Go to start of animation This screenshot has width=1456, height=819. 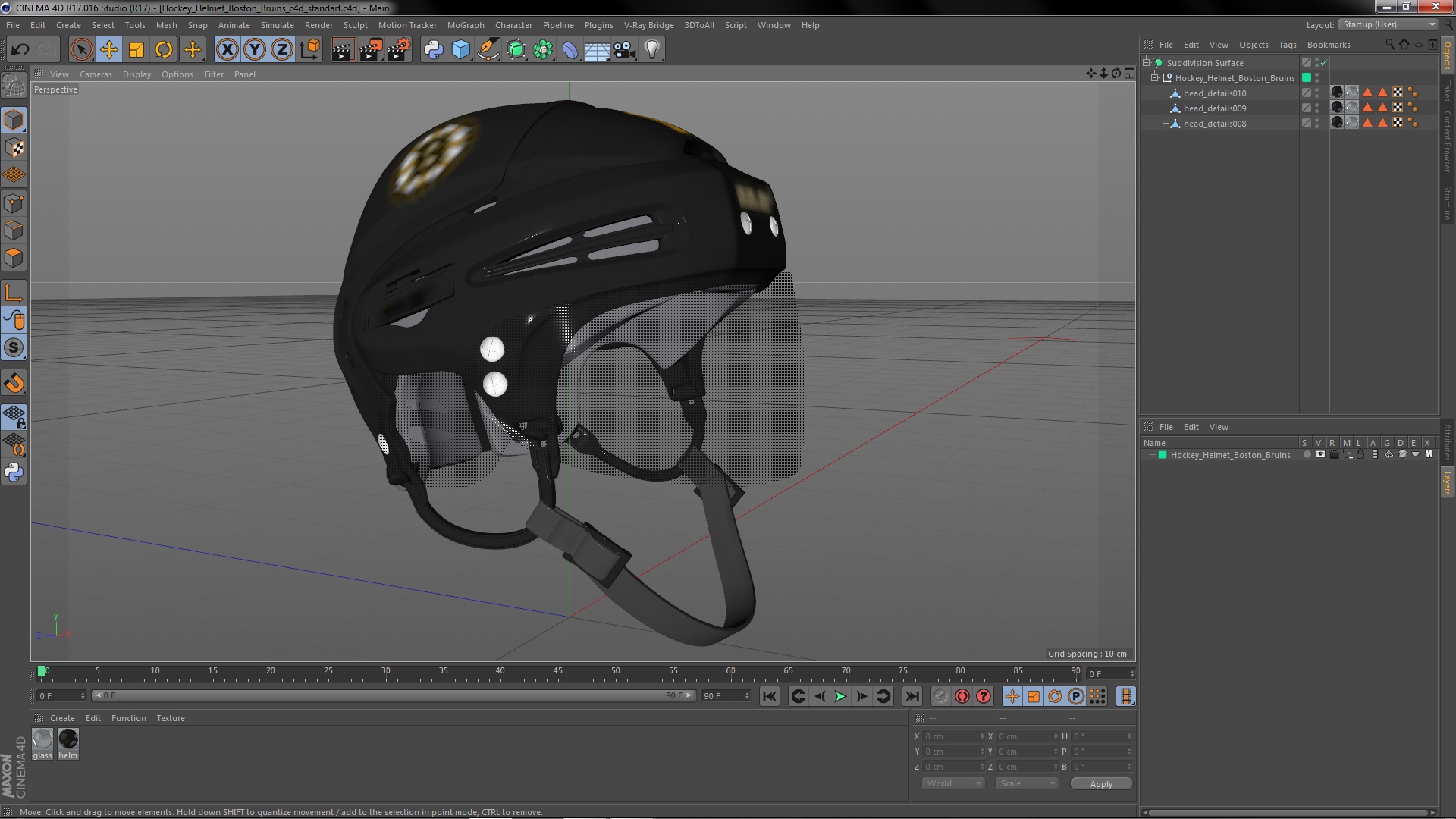(769, 697)
